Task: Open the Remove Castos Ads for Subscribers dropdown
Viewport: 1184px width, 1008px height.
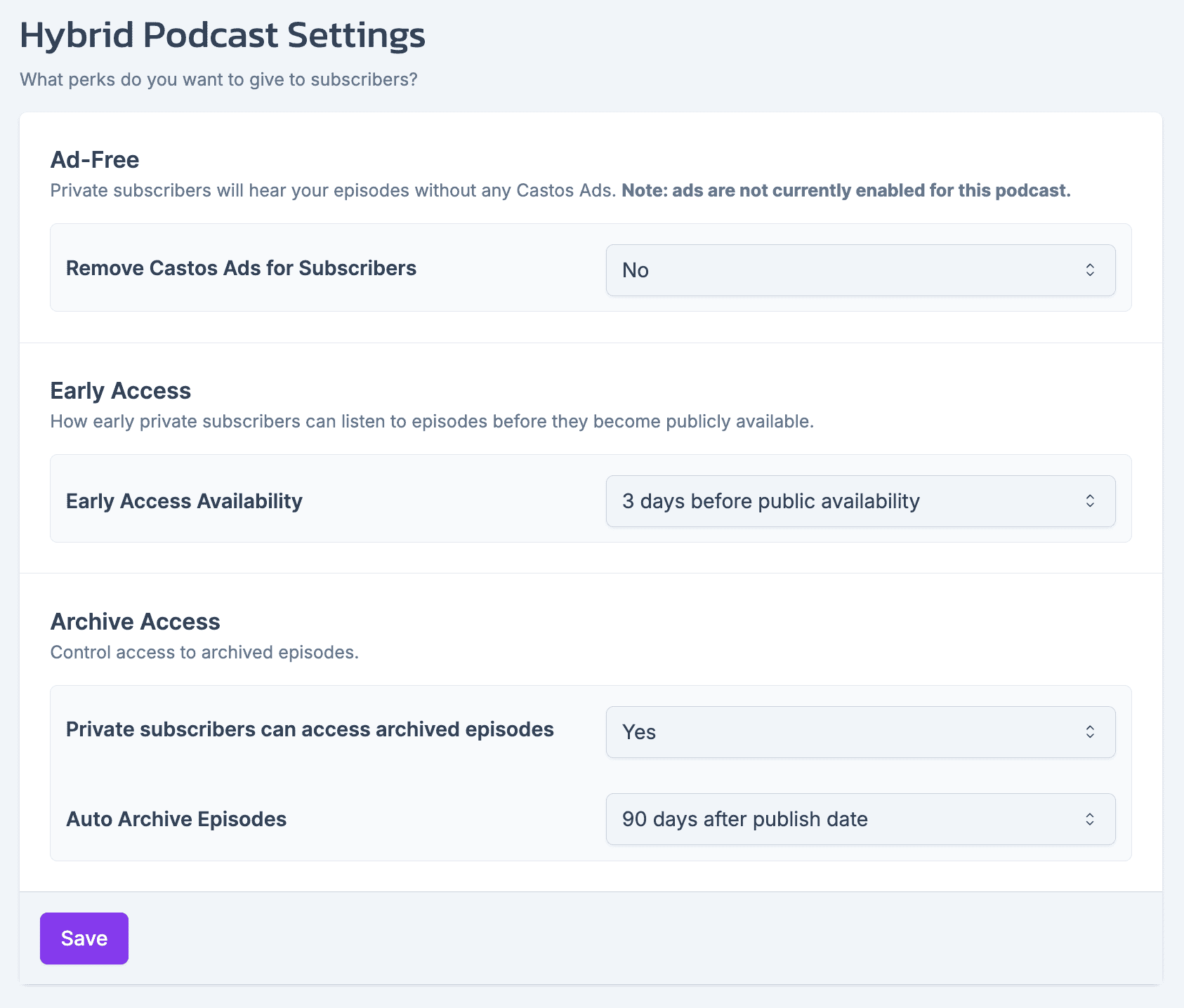Action: coord(860,270)
